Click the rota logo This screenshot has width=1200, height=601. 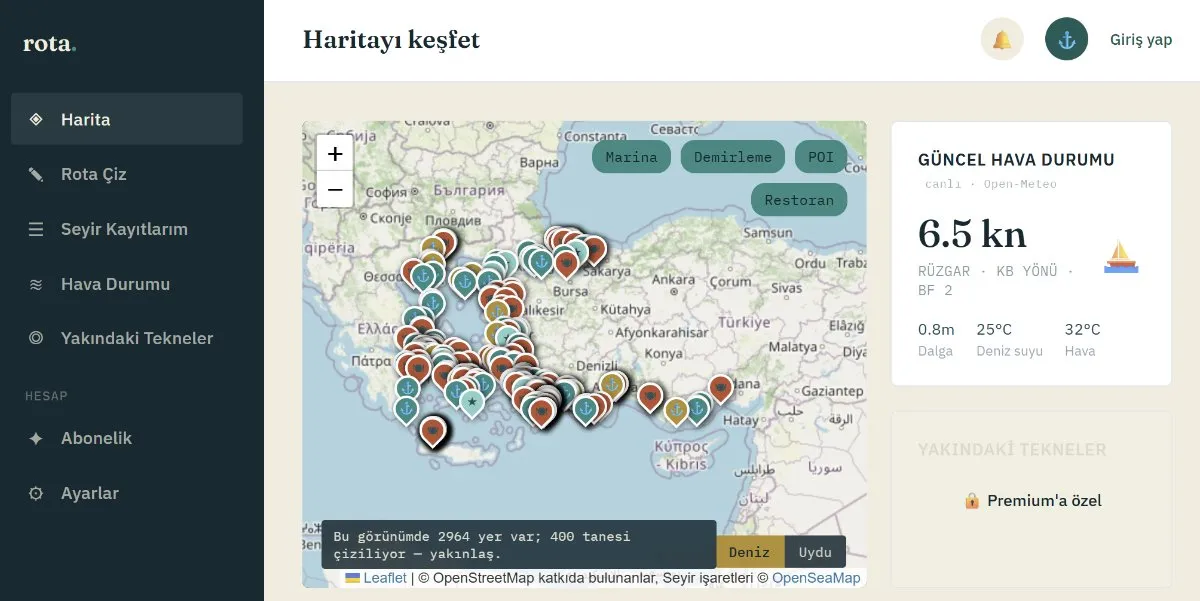click(49, 43)
